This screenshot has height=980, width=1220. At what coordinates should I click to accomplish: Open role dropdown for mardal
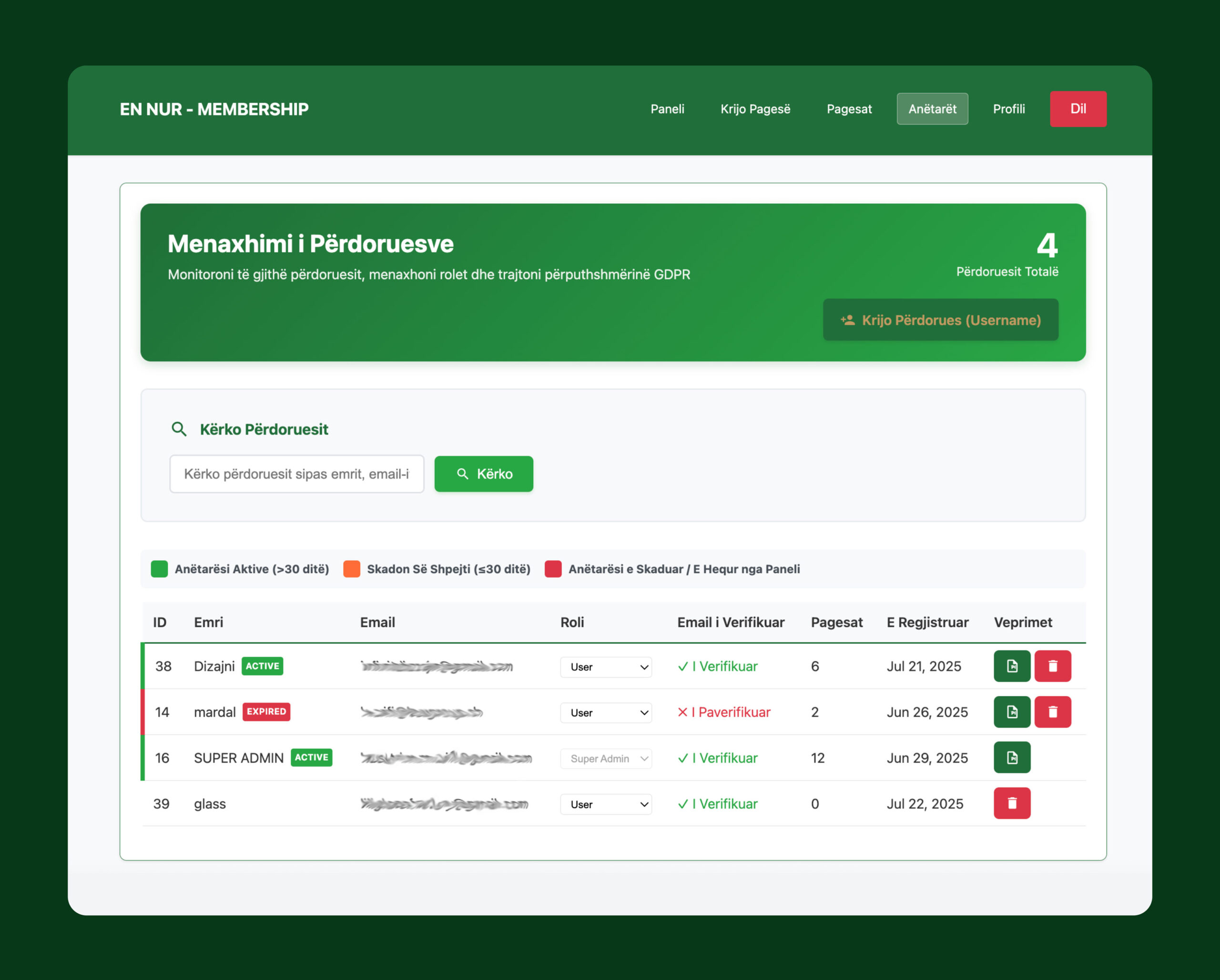pyautogui.click(x=606, y=713)
